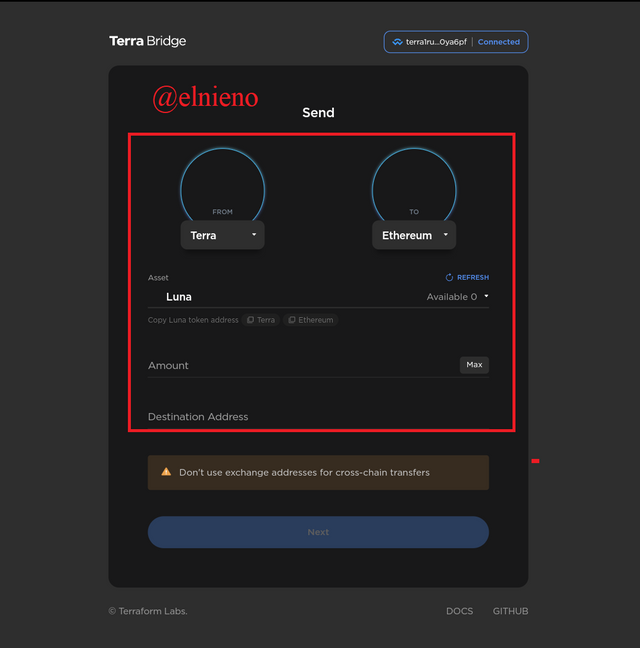Click the Next button
This screenshot has width=640, height=648.
click(318, 532)
